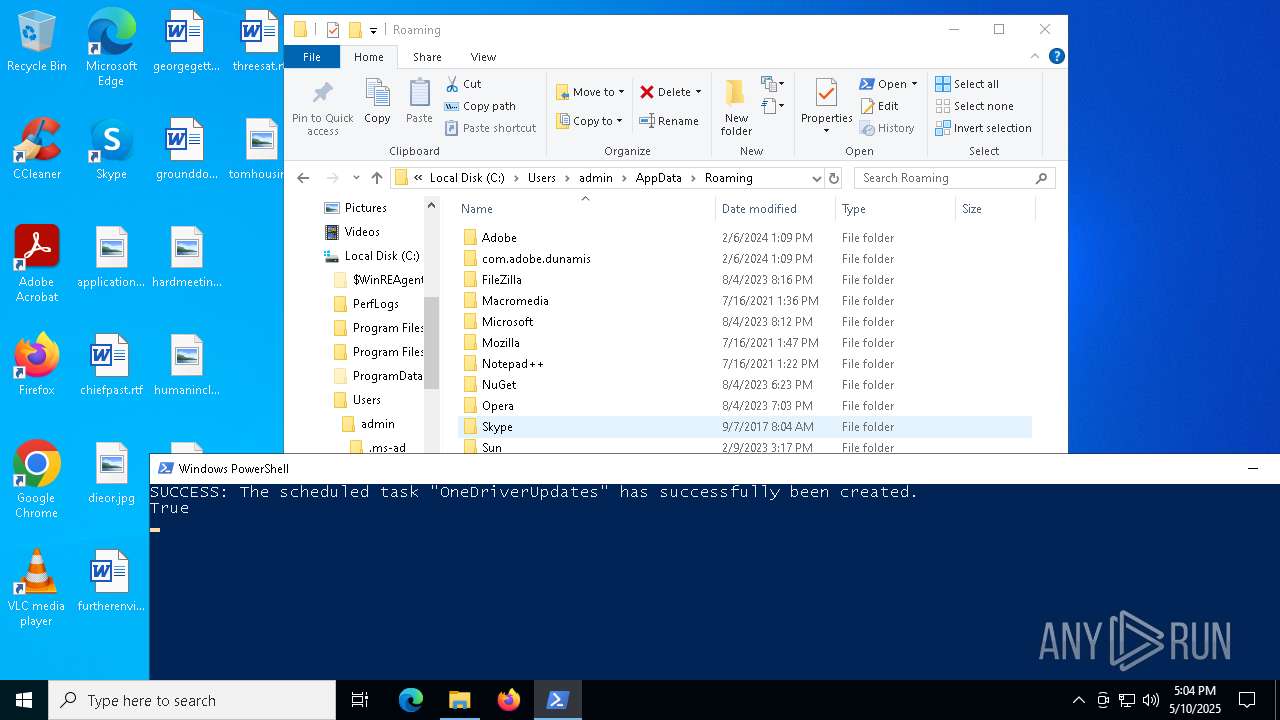The image size is (1280, 720).
Task: Go up one folder level arrow
Action: (376, 178)
